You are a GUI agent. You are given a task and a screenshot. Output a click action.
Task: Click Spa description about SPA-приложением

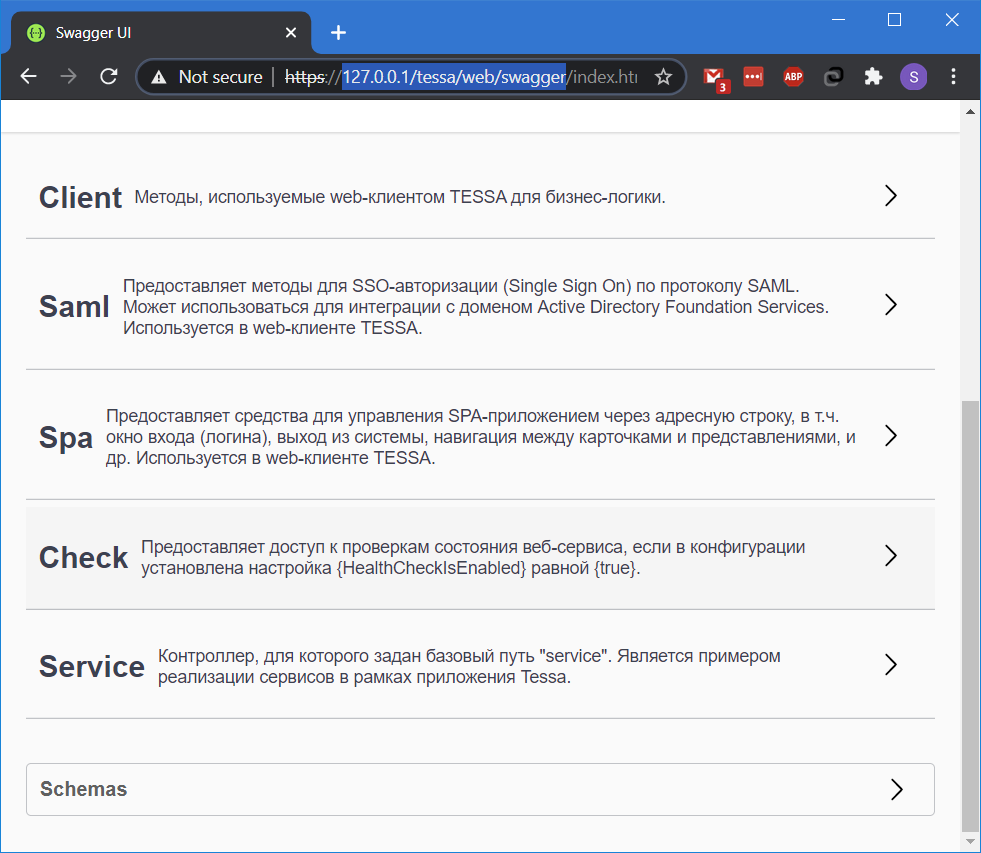coord(480,437)
